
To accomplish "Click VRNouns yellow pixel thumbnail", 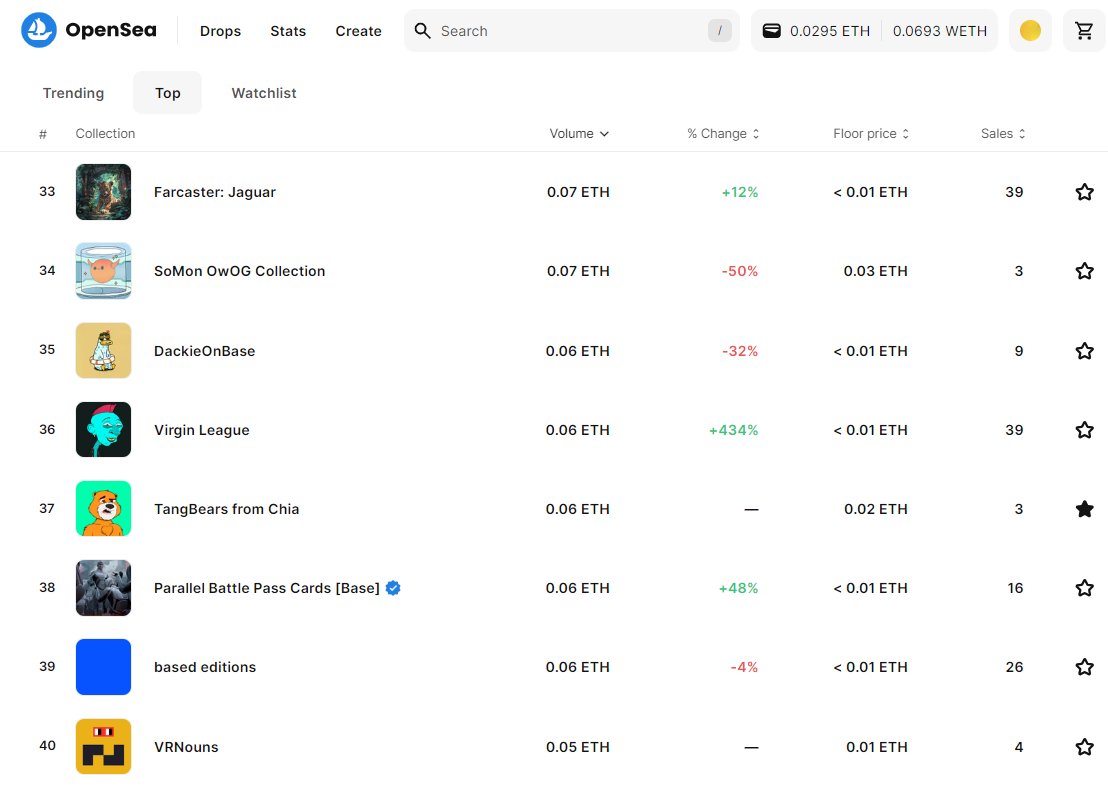I will 103,747.
